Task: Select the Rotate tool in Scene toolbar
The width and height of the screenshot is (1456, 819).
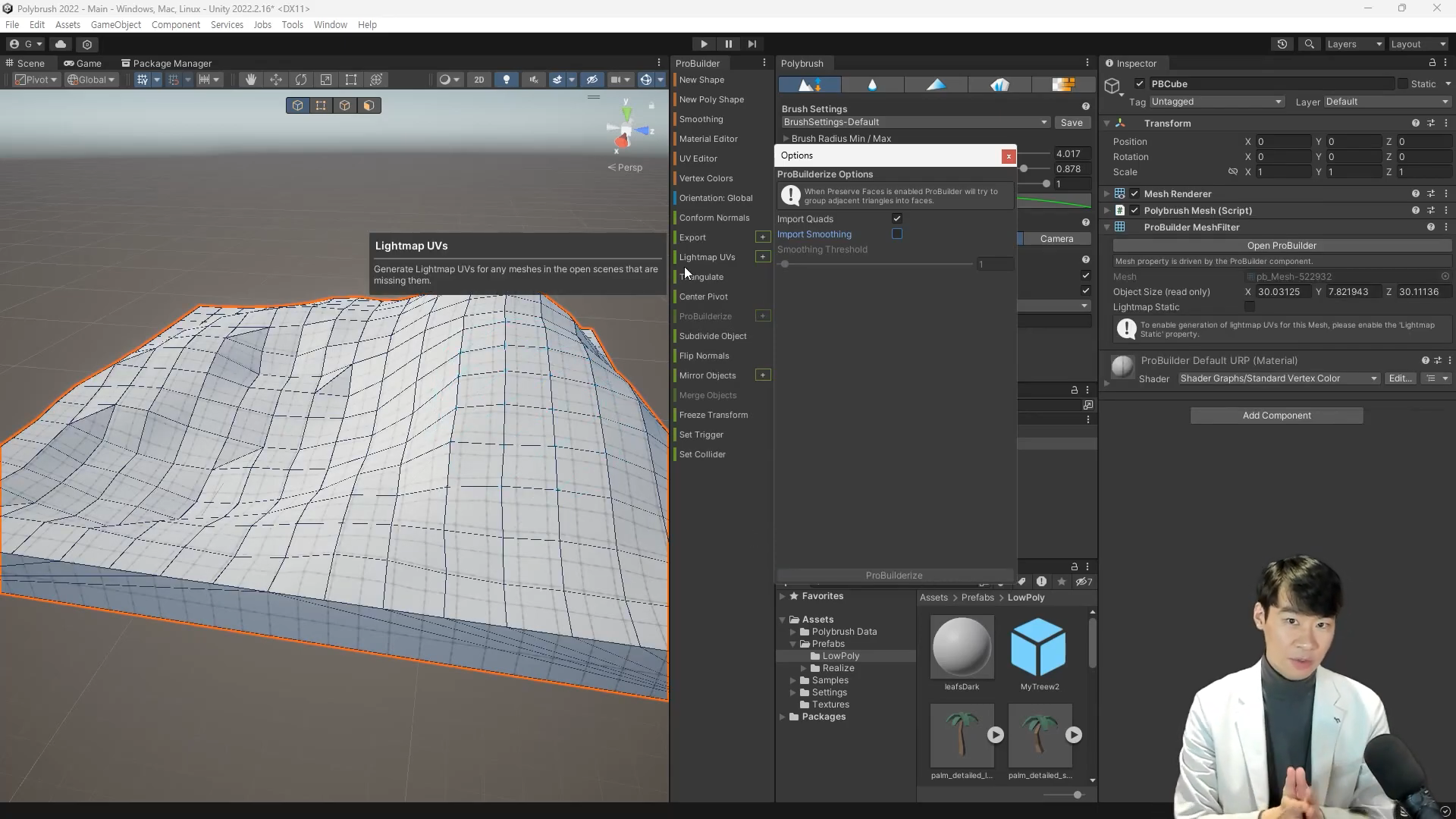Action: coord(301,80)
